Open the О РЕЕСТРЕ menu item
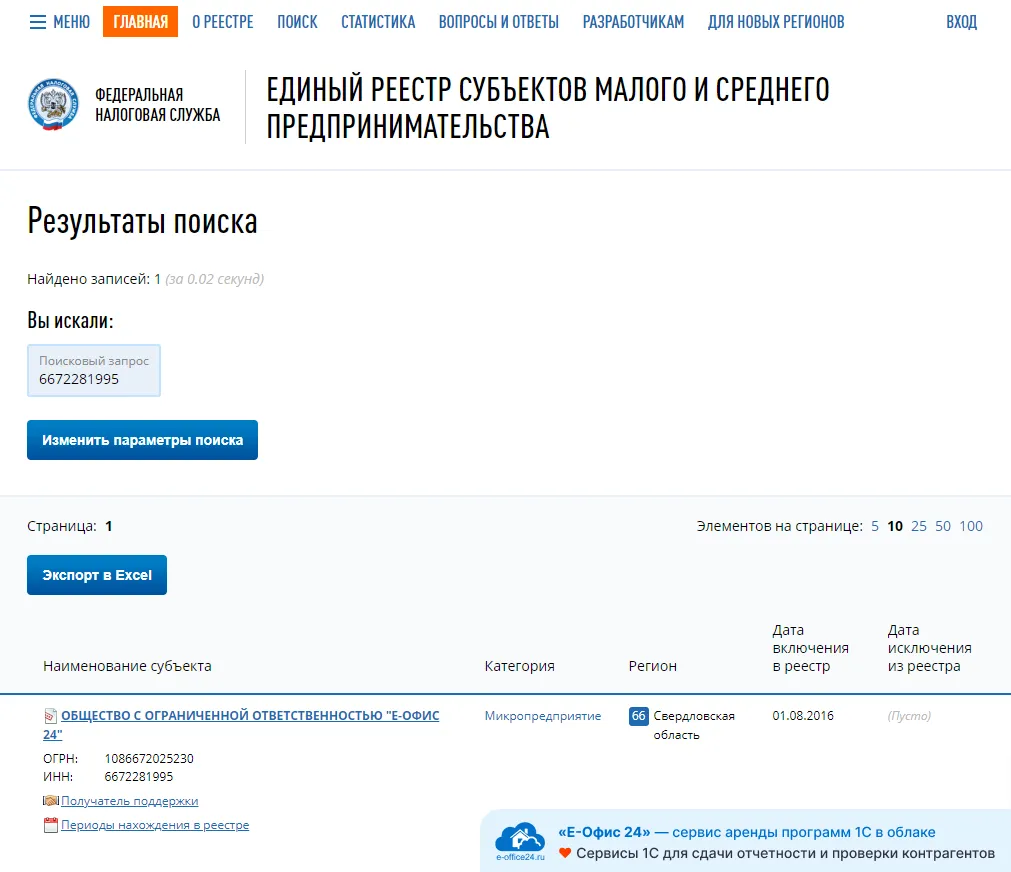Viewport: 1011px width, 872px height. point(222,22)
